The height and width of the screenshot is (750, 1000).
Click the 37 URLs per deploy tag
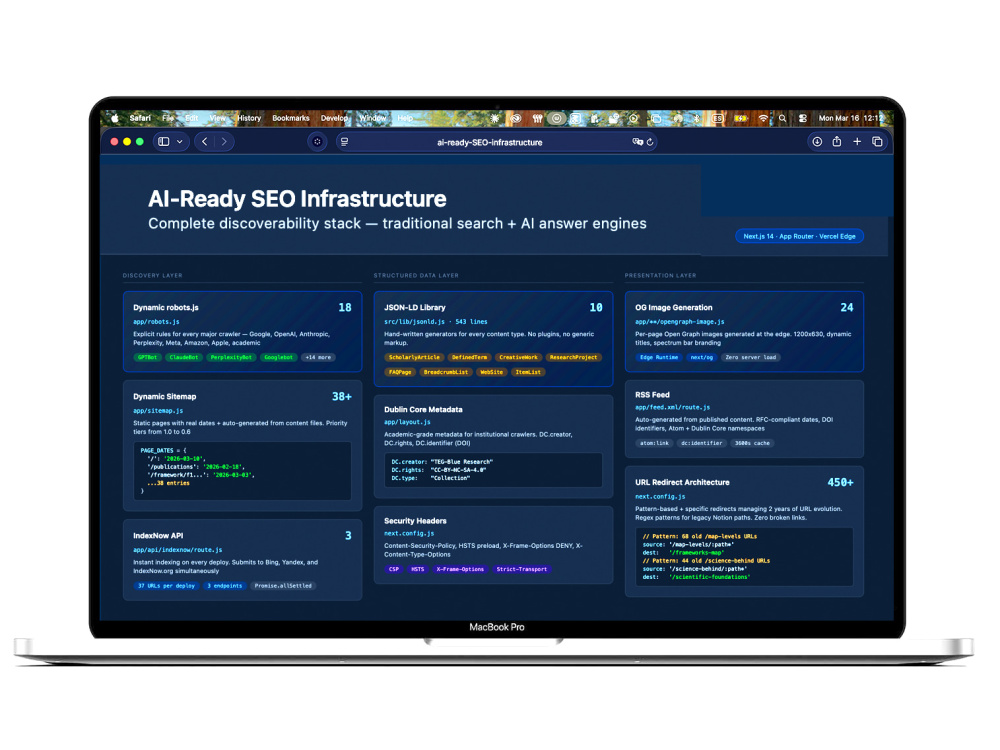pyautogui.click(x=166, y=585)
